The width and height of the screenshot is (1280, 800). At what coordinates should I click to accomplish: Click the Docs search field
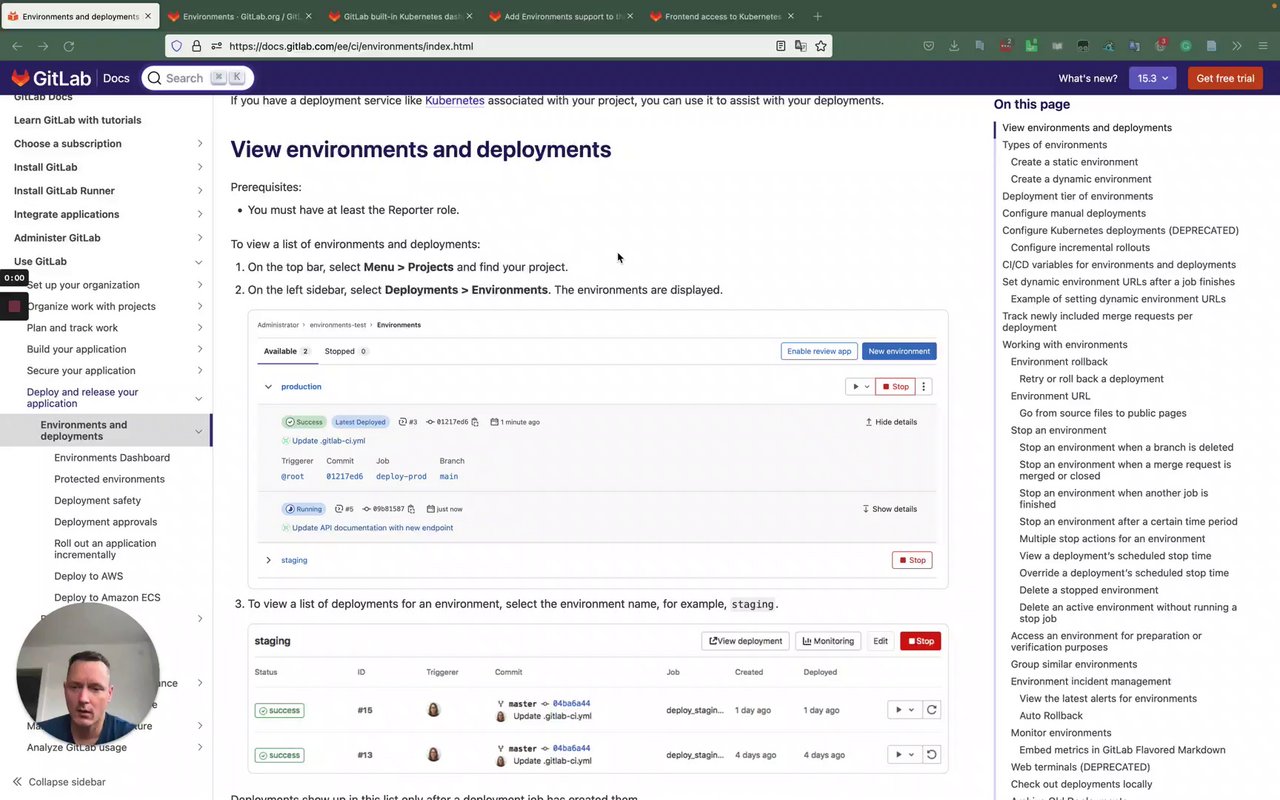click(197, 78)
